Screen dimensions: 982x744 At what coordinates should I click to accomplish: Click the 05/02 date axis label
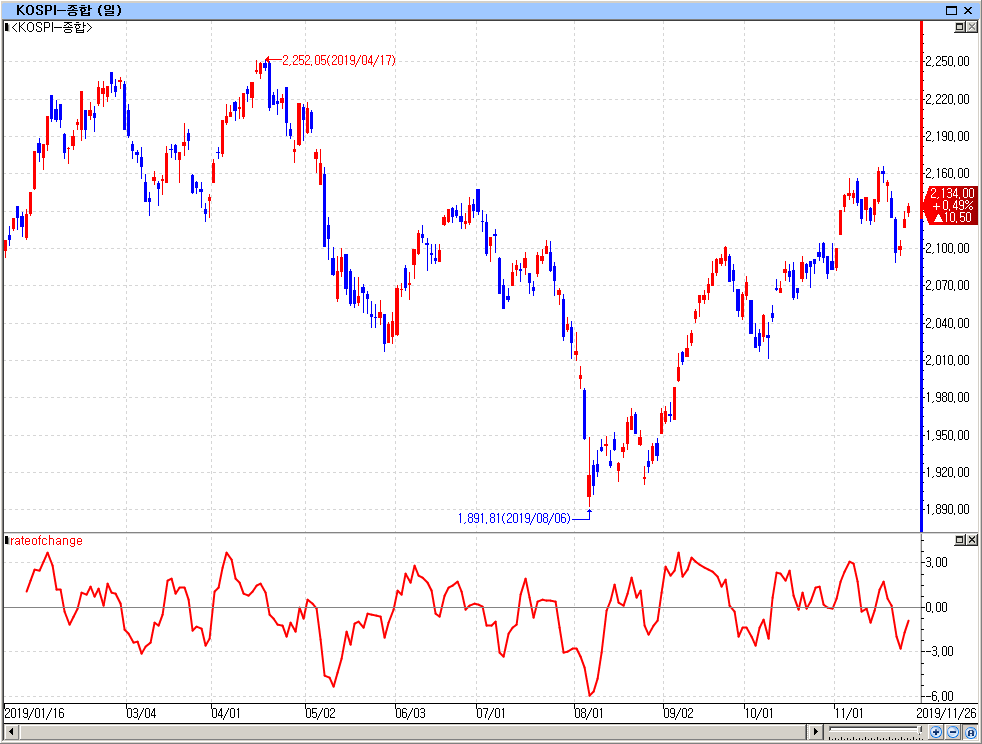click(320, 713)
